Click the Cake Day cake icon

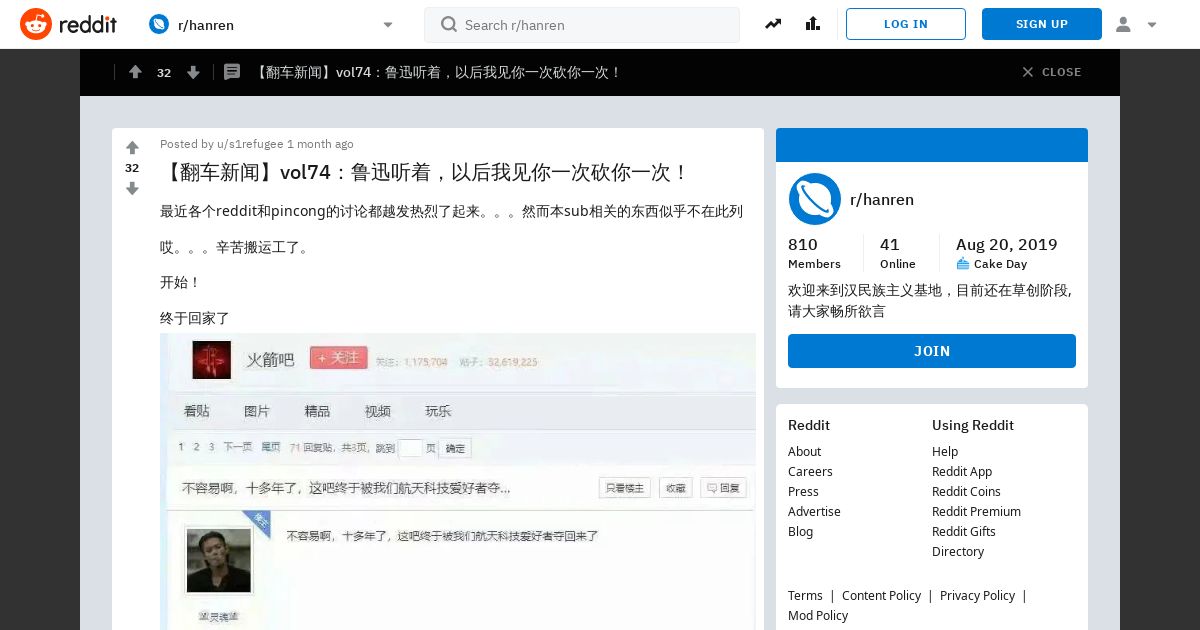tap(963, 264)
